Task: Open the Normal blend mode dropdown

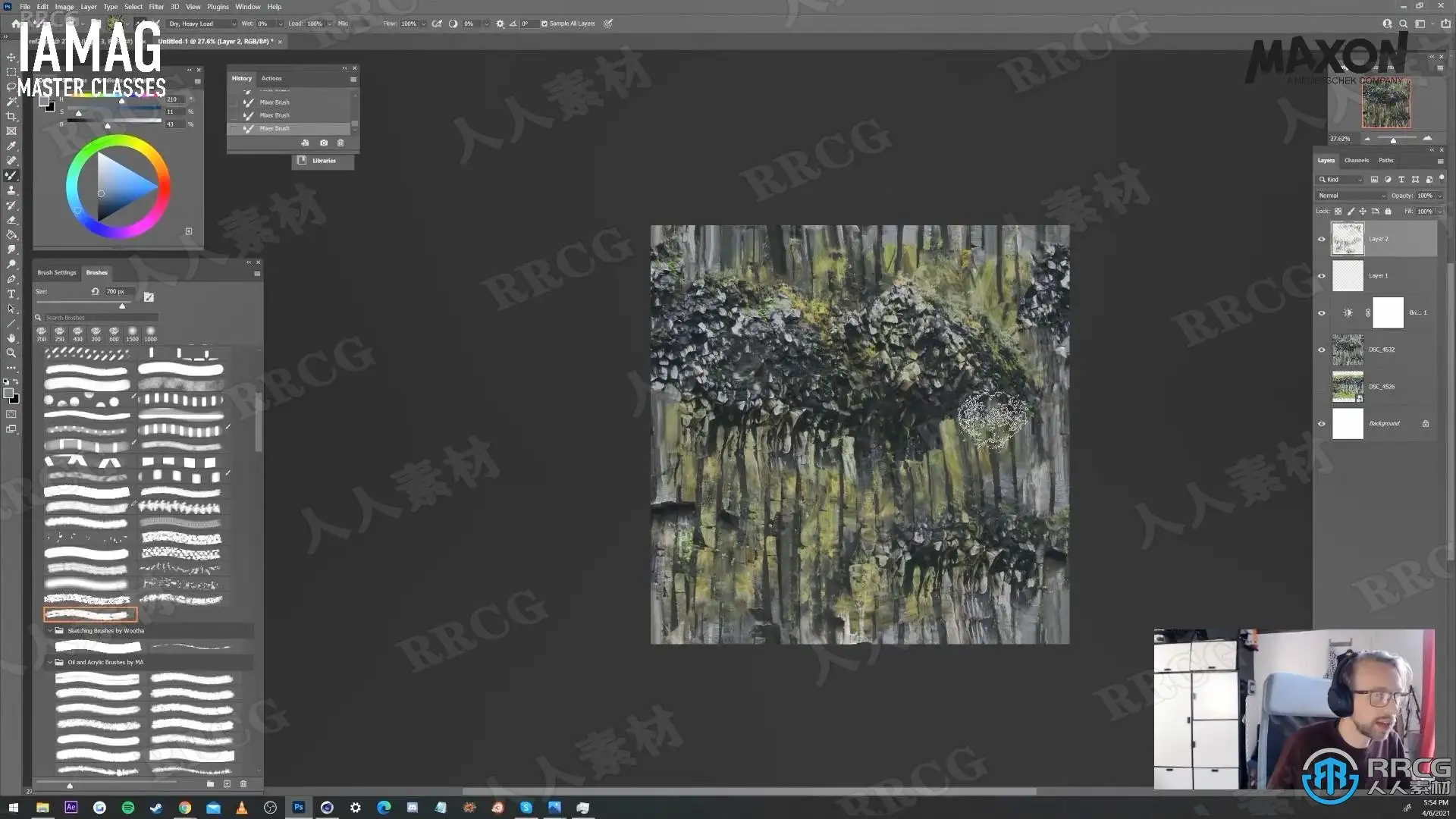Action: 1351,196
